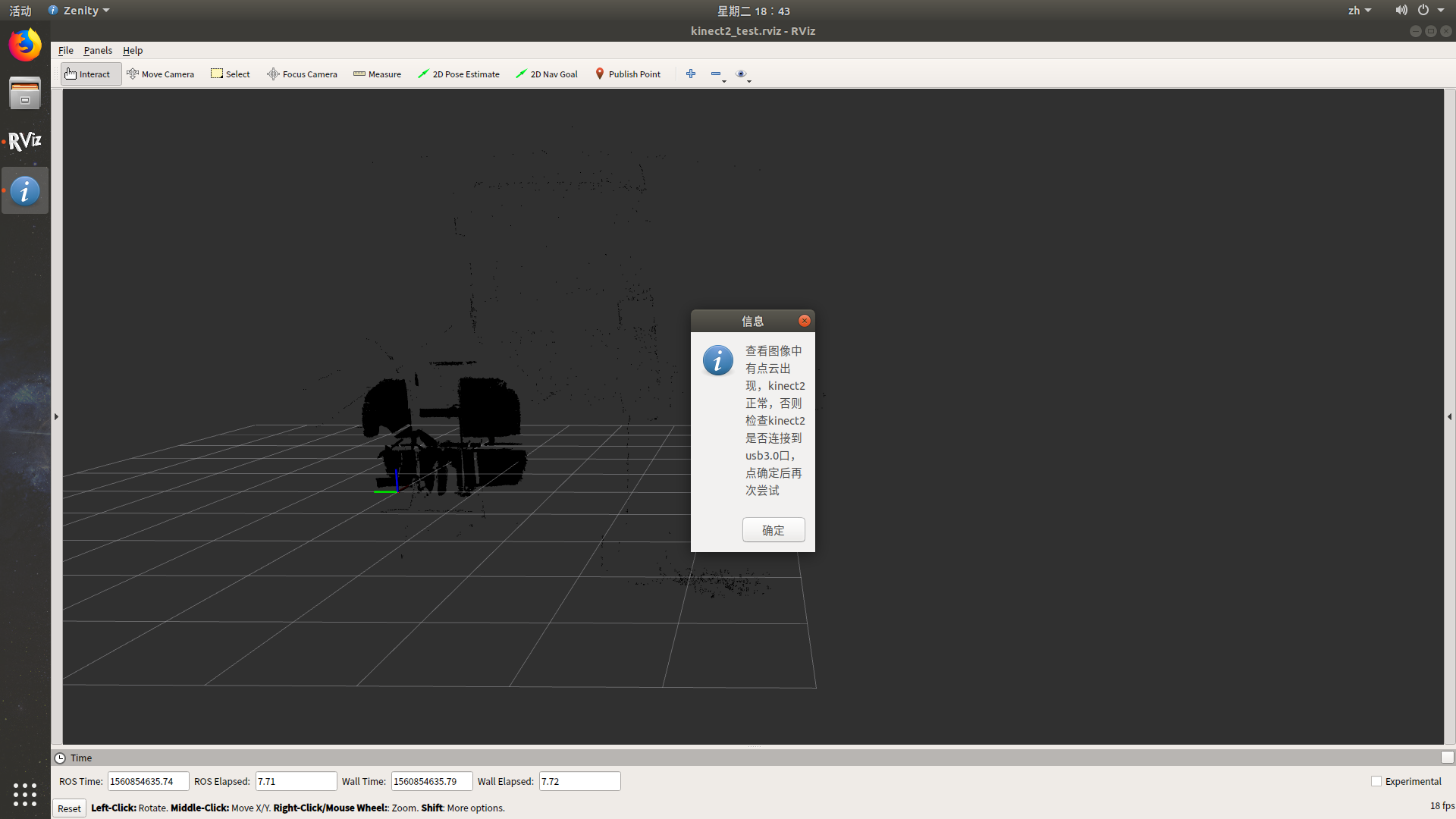The width and height of the screenshot is (1456, 819).
Task: Toggle the Time panel corner checkbox
Action: click(1447, 758)
